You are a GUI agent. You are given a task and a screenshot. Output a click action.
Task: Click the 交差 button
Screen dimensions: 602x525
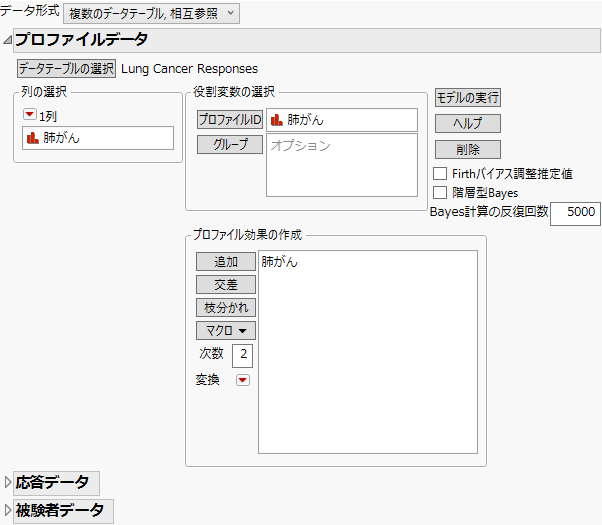coord(224,284)
